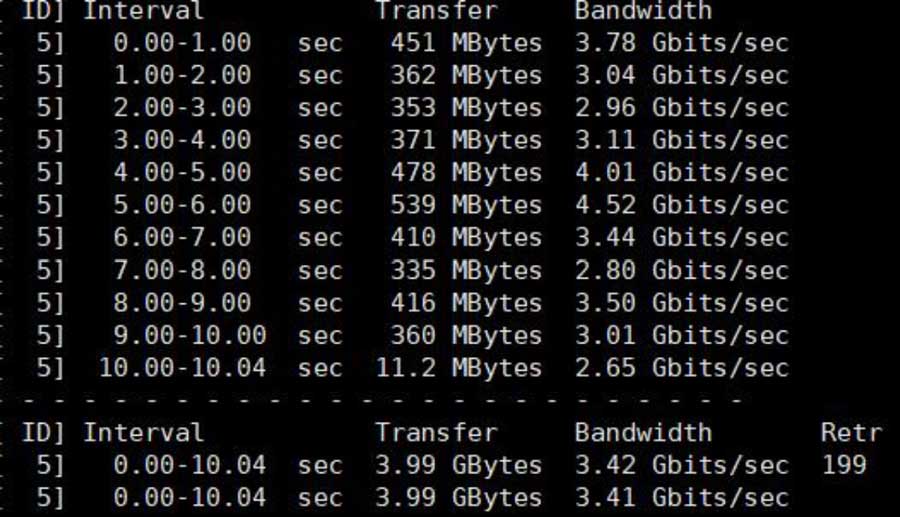The height and width of the screenshot is (517, 900).
Task: Click the 2.00-3.00 interval text
Action: [x=182, y=108]
